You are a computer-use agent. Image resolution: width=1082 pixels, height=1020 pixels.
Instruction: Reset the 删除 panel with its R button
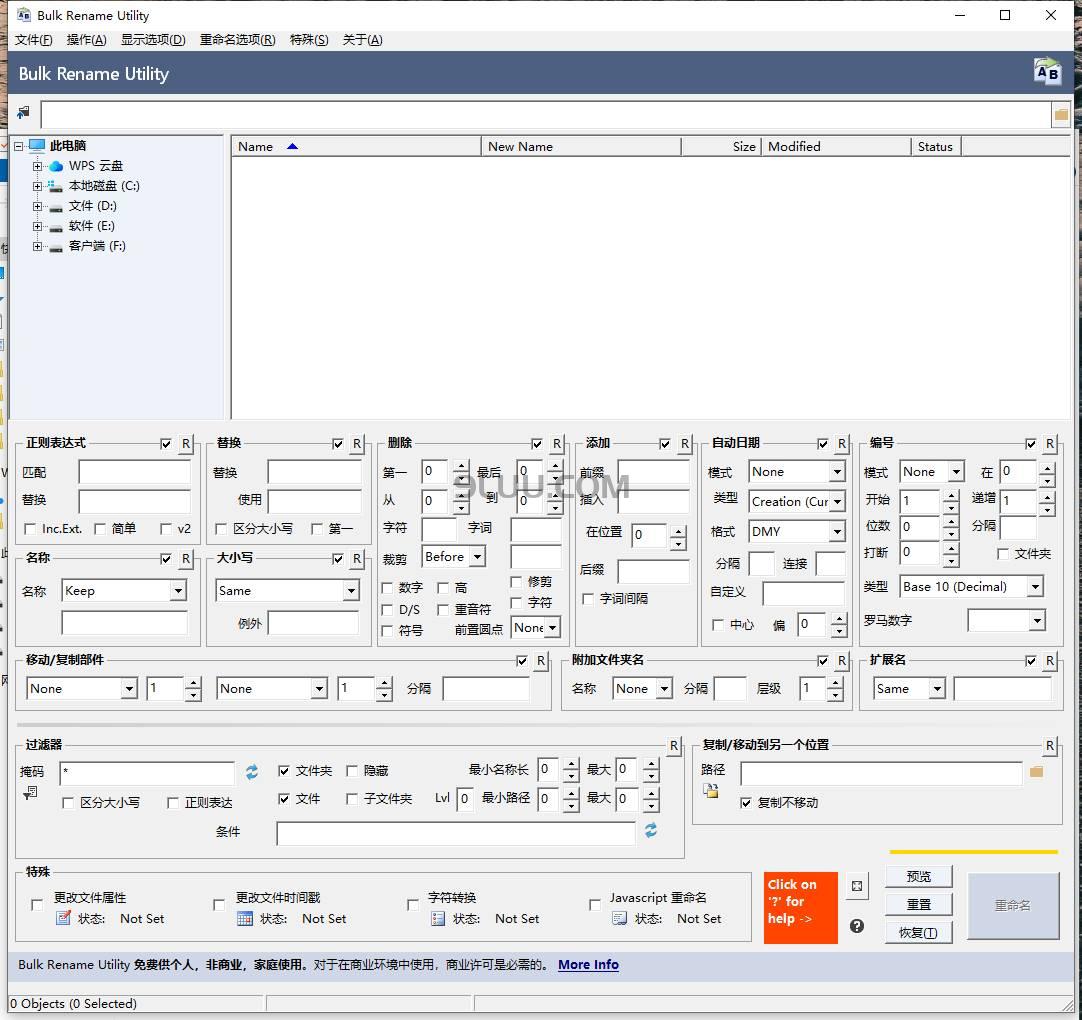pos(556,444)
